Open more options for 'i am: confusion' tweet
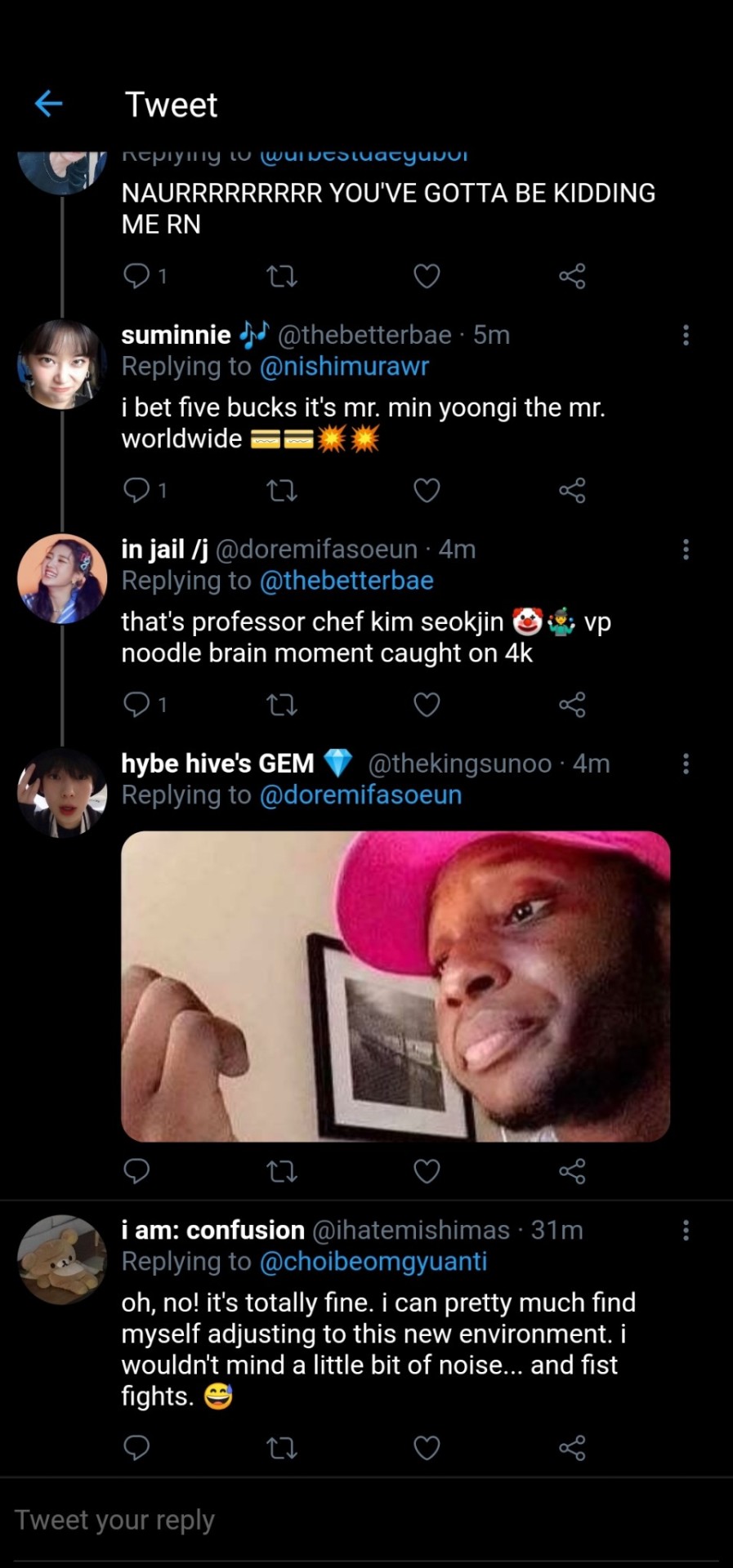Screen dimensions: 733x1568 pyautogui.click(x=686, y=1230)
